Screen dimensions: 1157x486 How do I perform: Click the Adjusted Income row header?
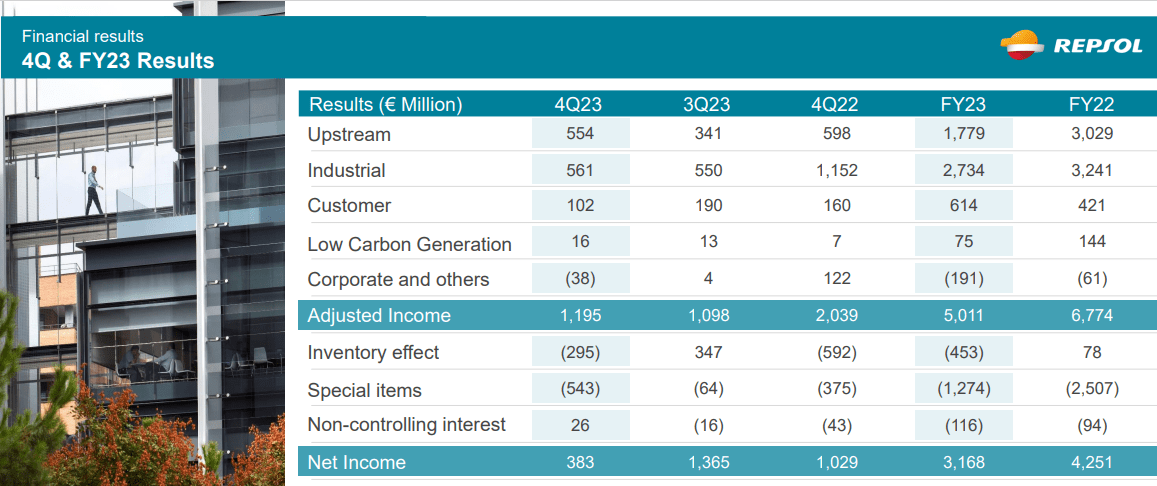[379, 316]
